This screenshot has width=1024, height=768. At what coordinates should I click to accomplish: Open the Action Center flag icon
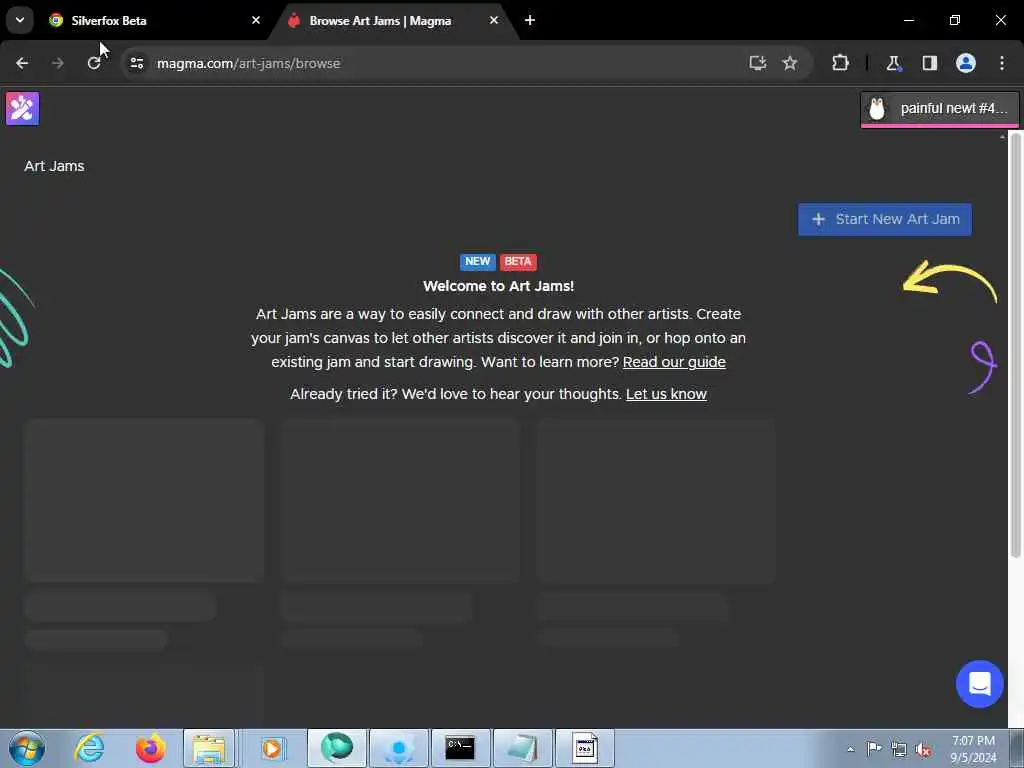click(x=874, y=749)
